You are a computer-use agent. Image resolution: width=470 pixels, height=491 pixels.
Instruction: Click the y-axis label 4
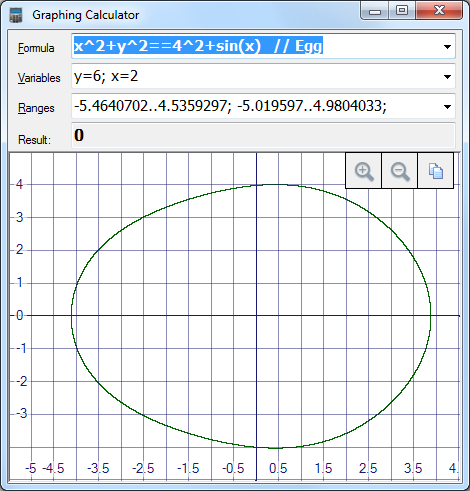click(19, 184)
